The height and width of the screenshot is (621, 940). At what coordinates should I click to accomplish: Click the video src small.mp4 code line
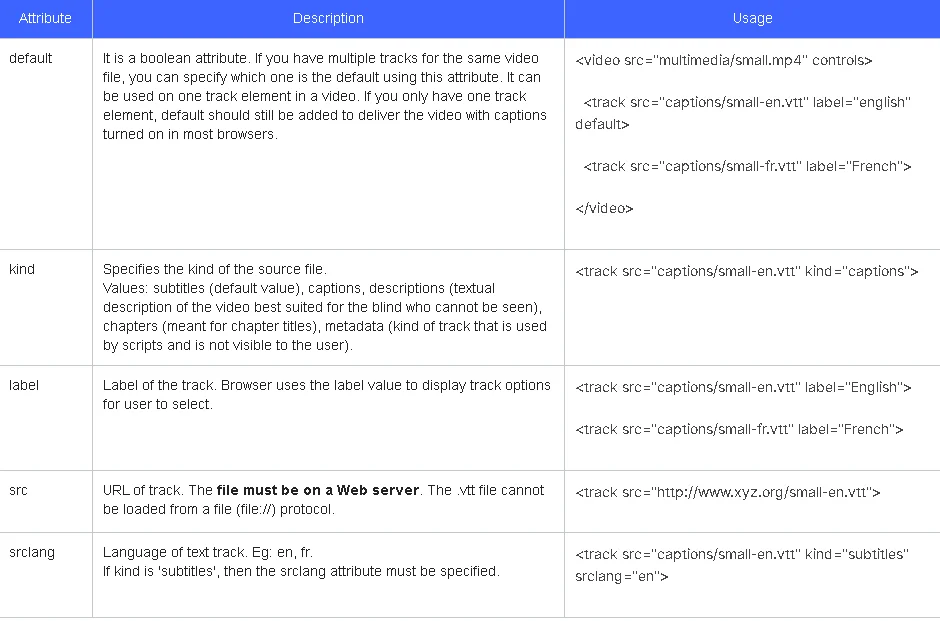724,60
